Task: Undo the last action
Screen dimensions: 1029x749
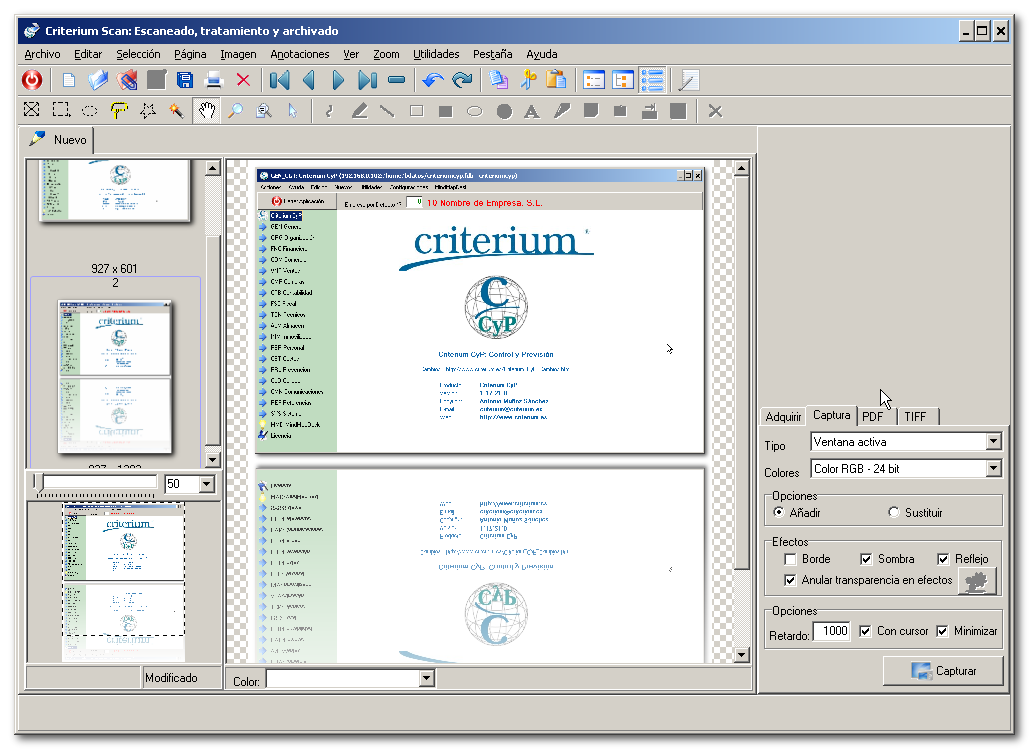Action: pyautogui.click(x=432, y=80)
